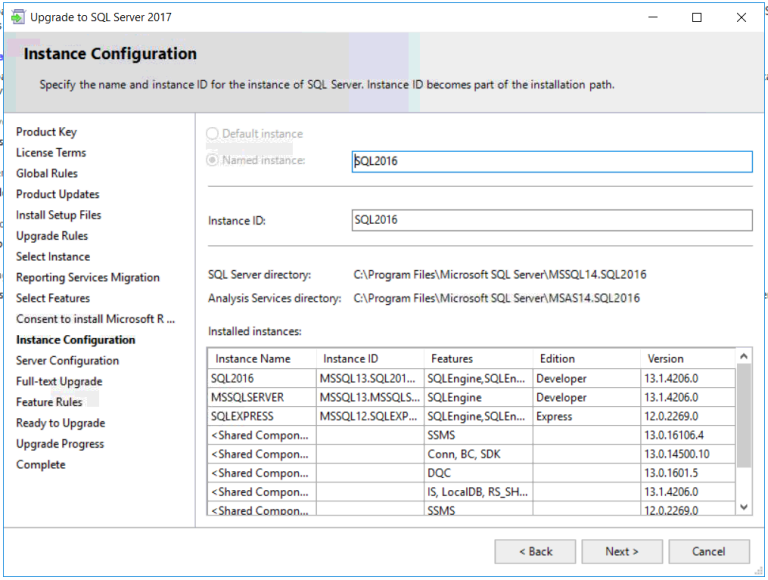Viewport: 768px width, 580px height.
Task: Click the SQL Server setup title bar icon
Action: click(17, 17)
